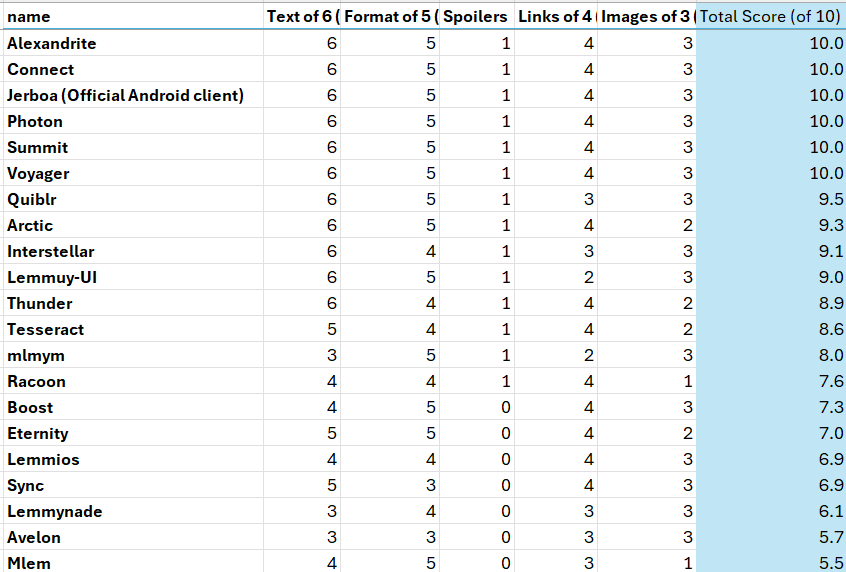Click Tesseract's total score 8.6
The image size is (846, 572).
(771, 329)
